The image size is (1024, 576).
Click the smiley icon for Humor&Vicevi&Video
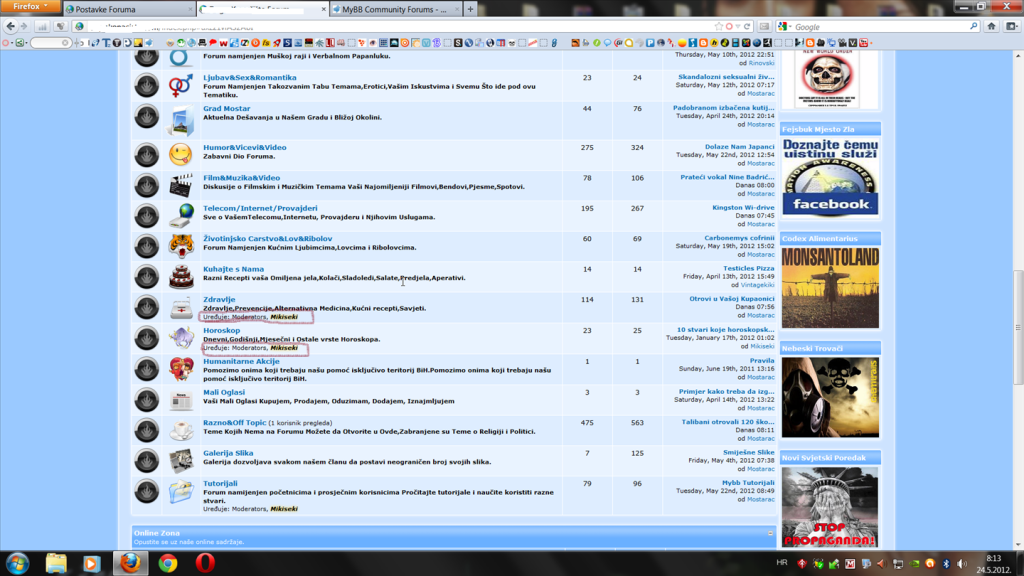[x=181, y=155]
